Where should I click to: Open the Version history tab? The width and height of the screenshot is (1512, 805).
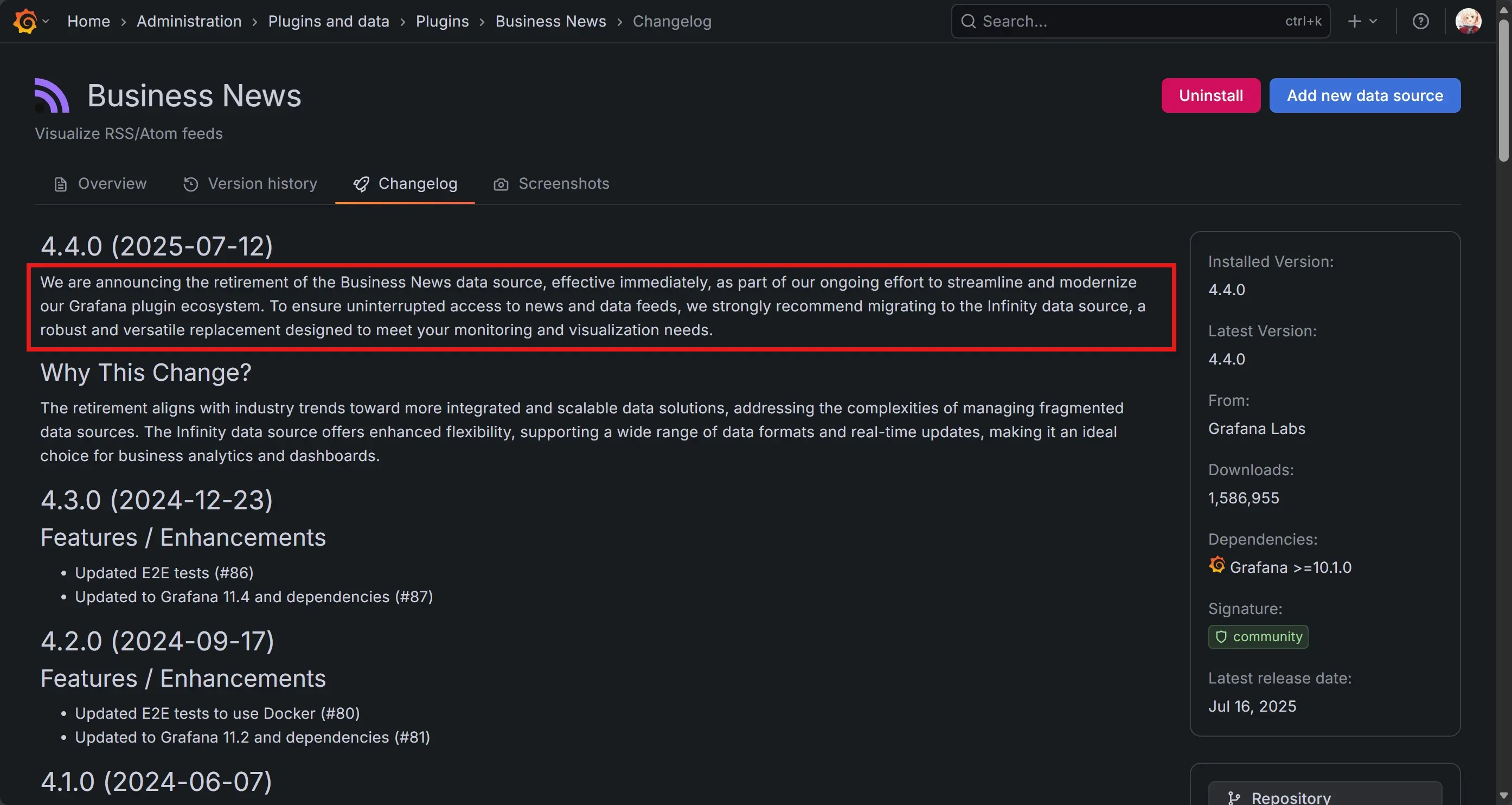point(250,184)
